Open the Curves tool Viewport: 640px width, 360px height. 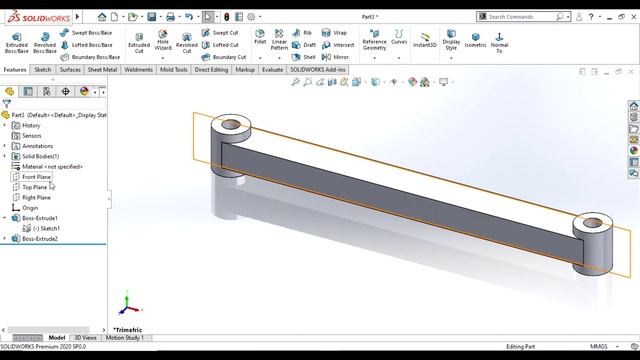399,37
